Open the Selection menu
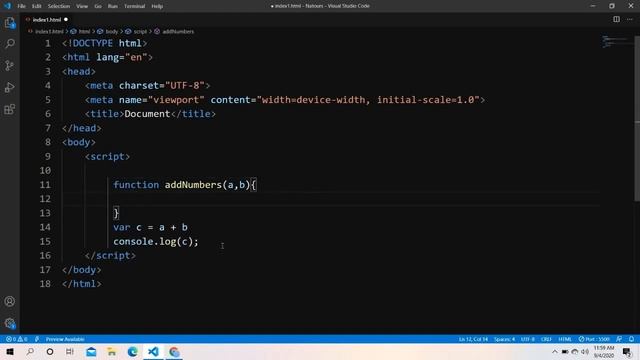The image size is (640, 360). [59, 6]
